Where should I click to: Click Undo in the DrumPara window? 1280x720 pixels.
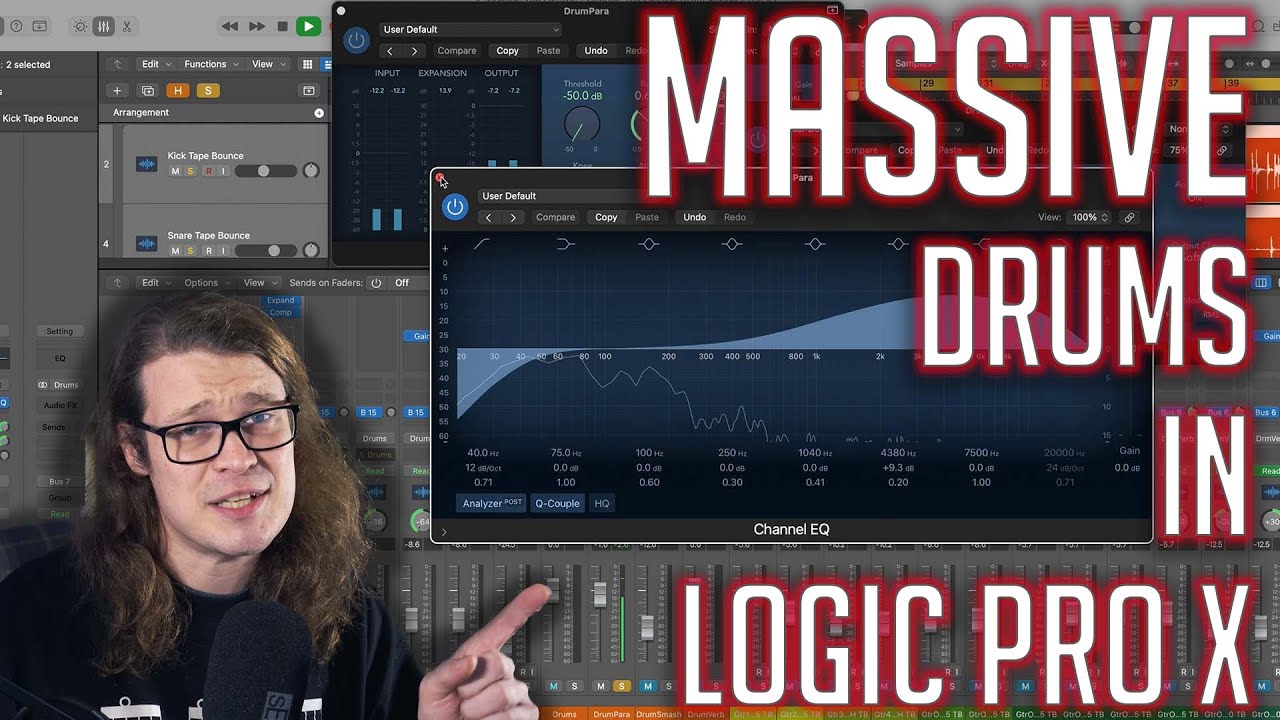(596, 51)
